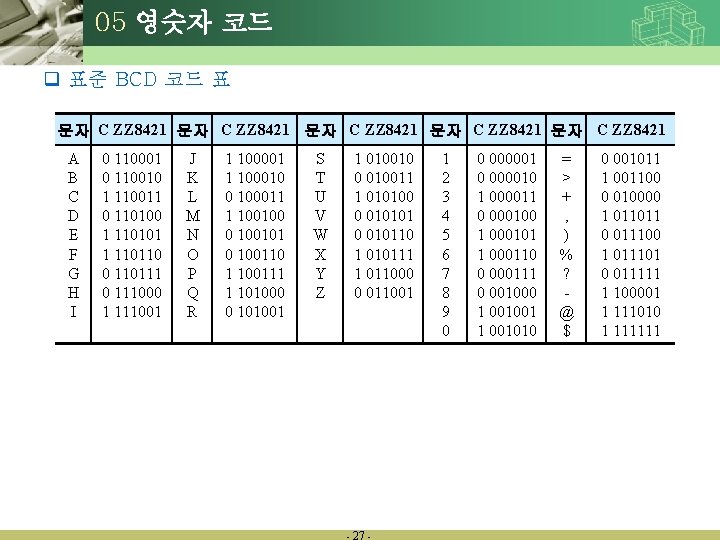The width and height of the screenshot is (720, 540).
Task: Click the letter G in the table
Action: point(73,274)
